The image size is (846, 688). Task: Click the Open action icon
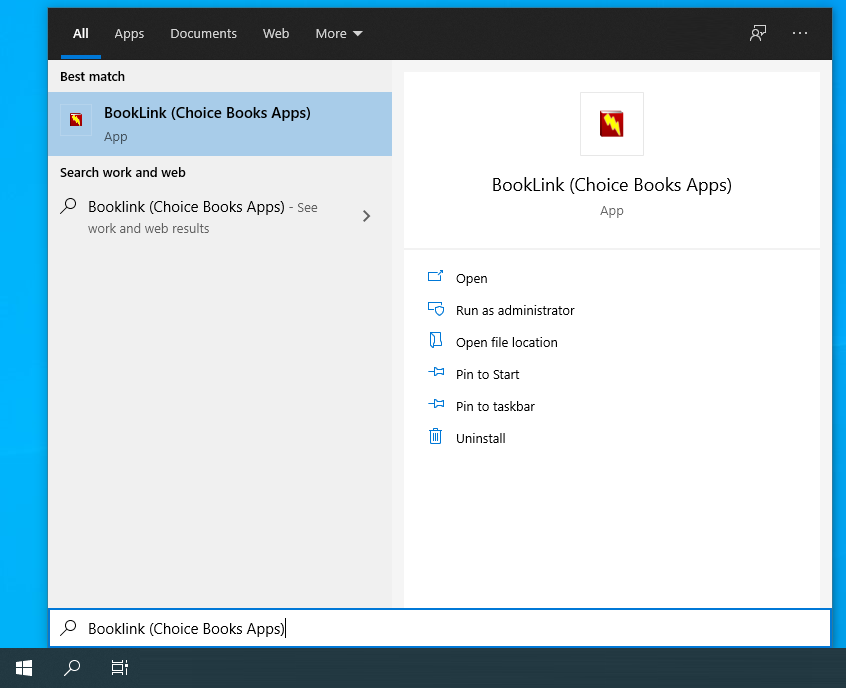(x=435, y=276)
